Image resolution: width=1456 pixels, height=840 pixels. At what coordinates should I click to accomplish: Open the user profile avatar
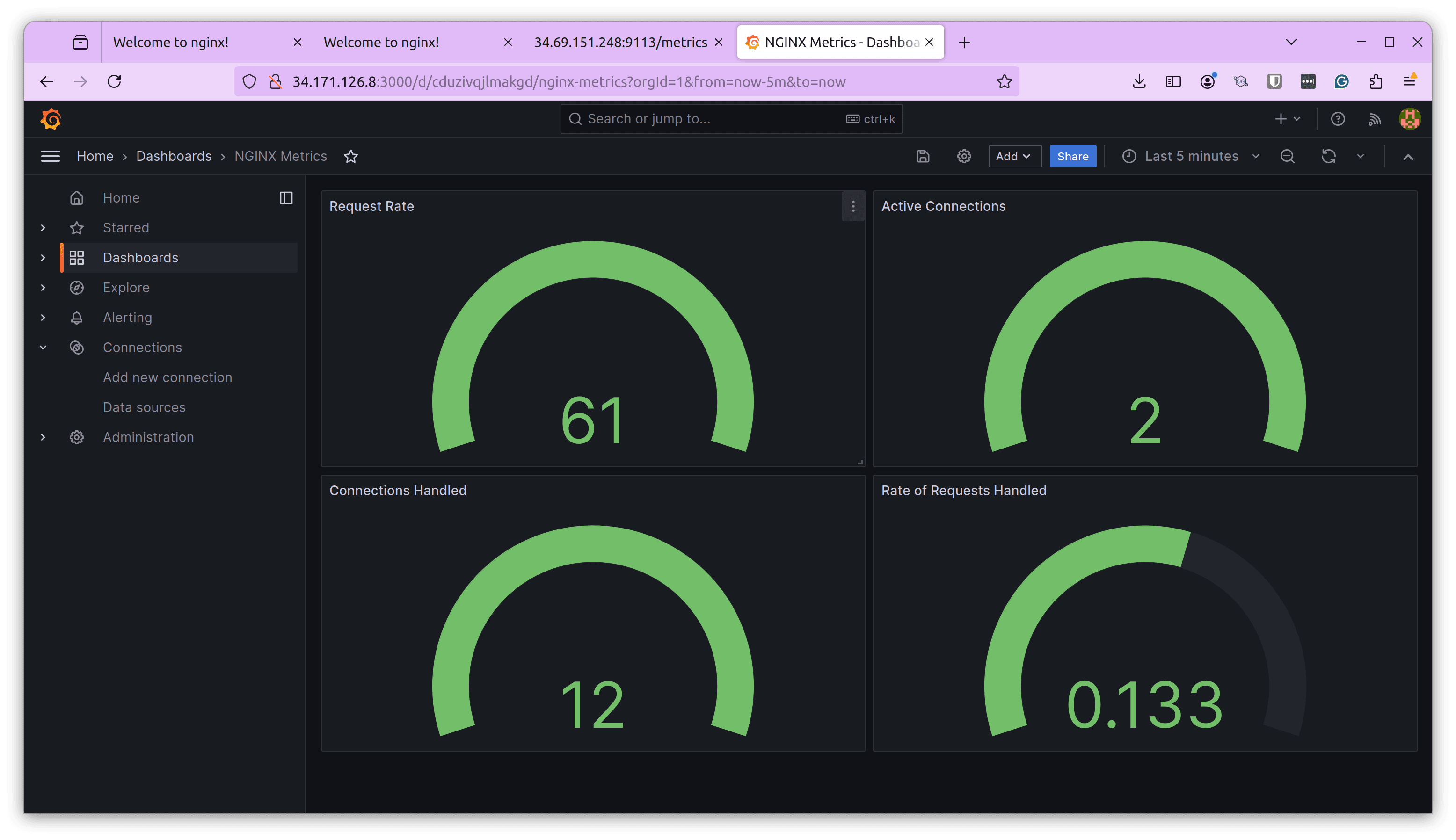(x=1409, y=119)
